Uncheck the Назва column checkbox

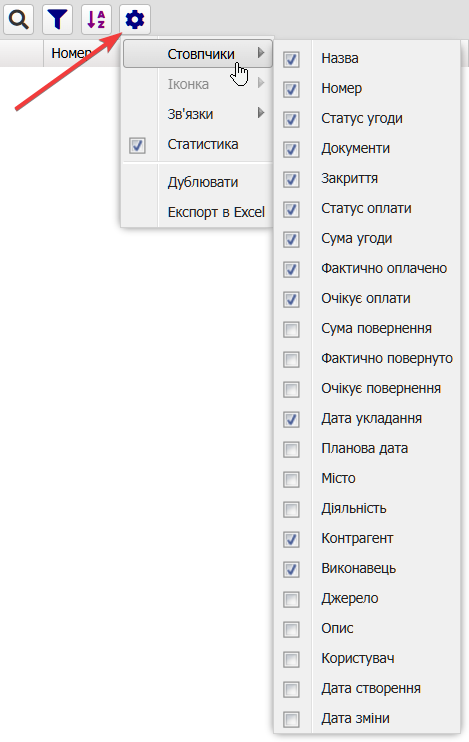click(291, 59)
